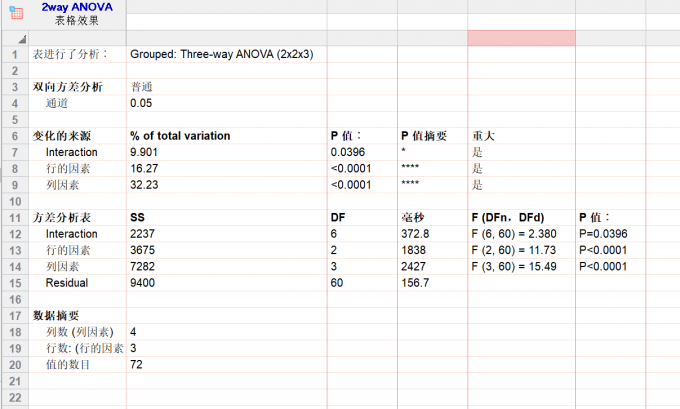Click the Residual DF value 60
Viewport: 680px width, 409px height.
[338, 283]
